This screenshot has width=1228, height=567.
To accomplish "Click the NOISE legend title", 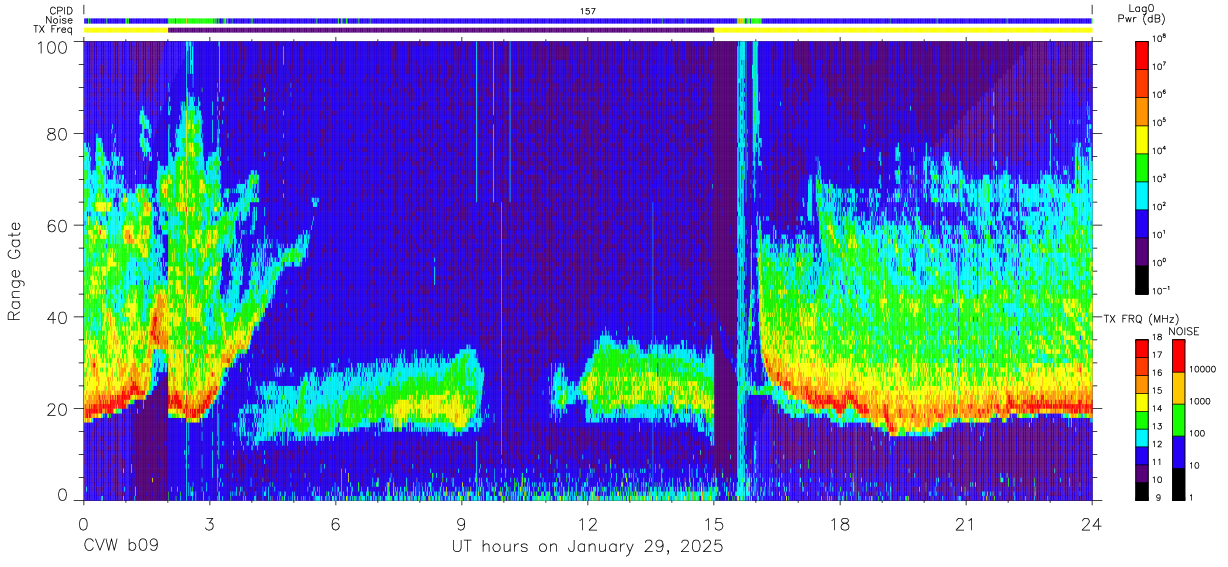I will pos(1183,331).
